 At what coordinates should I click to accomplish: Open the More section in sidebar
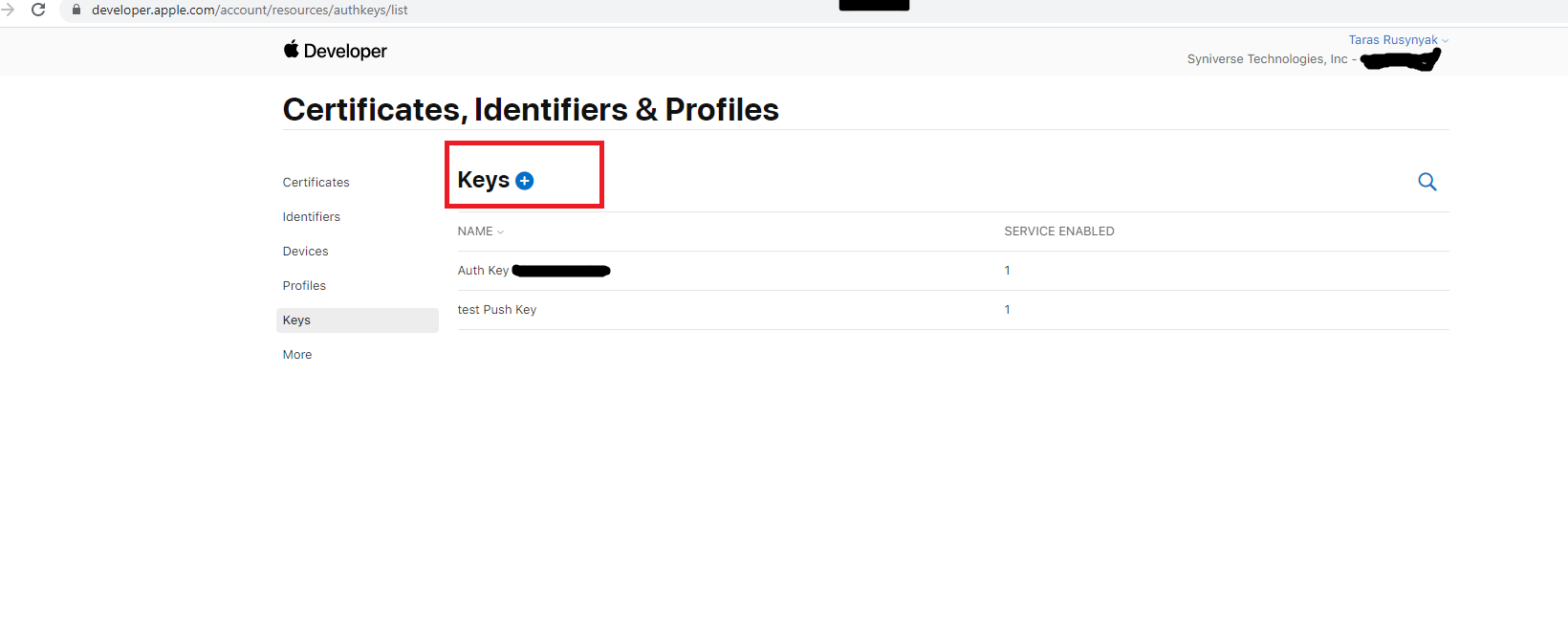297,355
